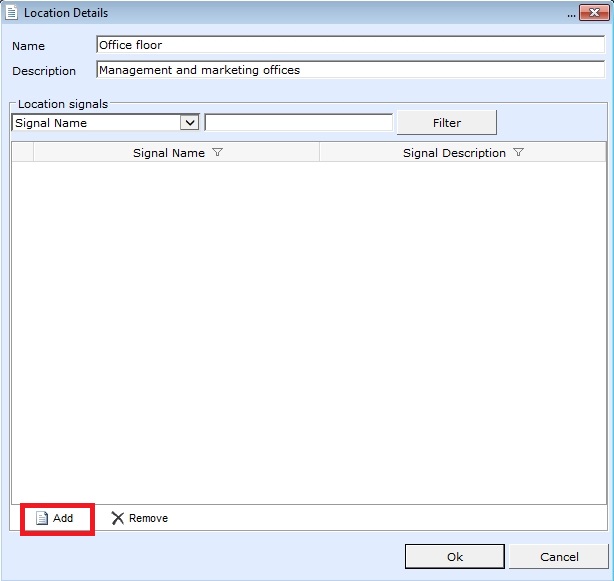Confirm the dialog with Ok
Image resolution: width=614 pixels, height=581 pixels.
pos(455,557)
